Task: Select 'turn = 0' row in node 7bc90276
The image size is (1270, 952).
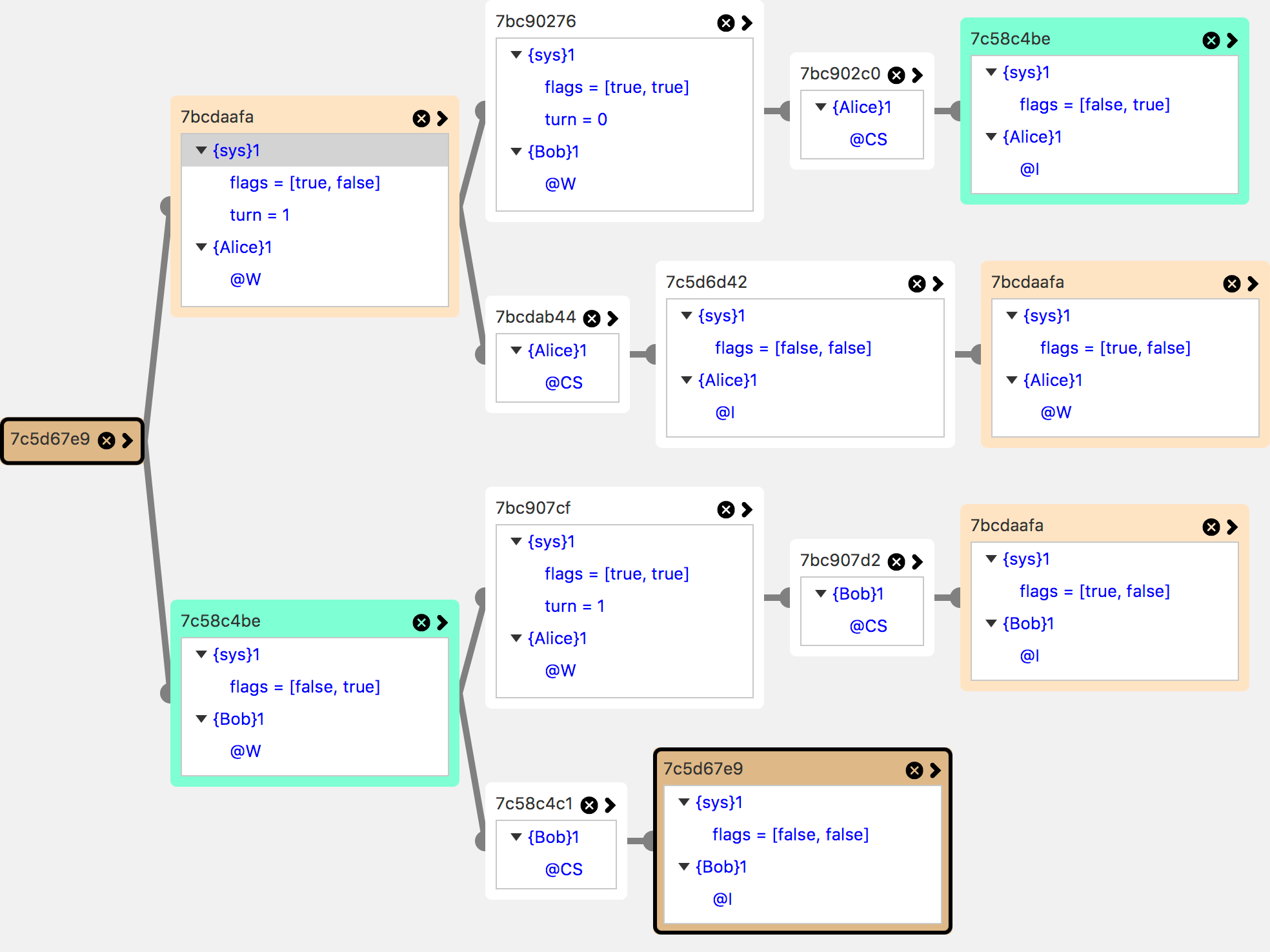Action: (625, 119)
